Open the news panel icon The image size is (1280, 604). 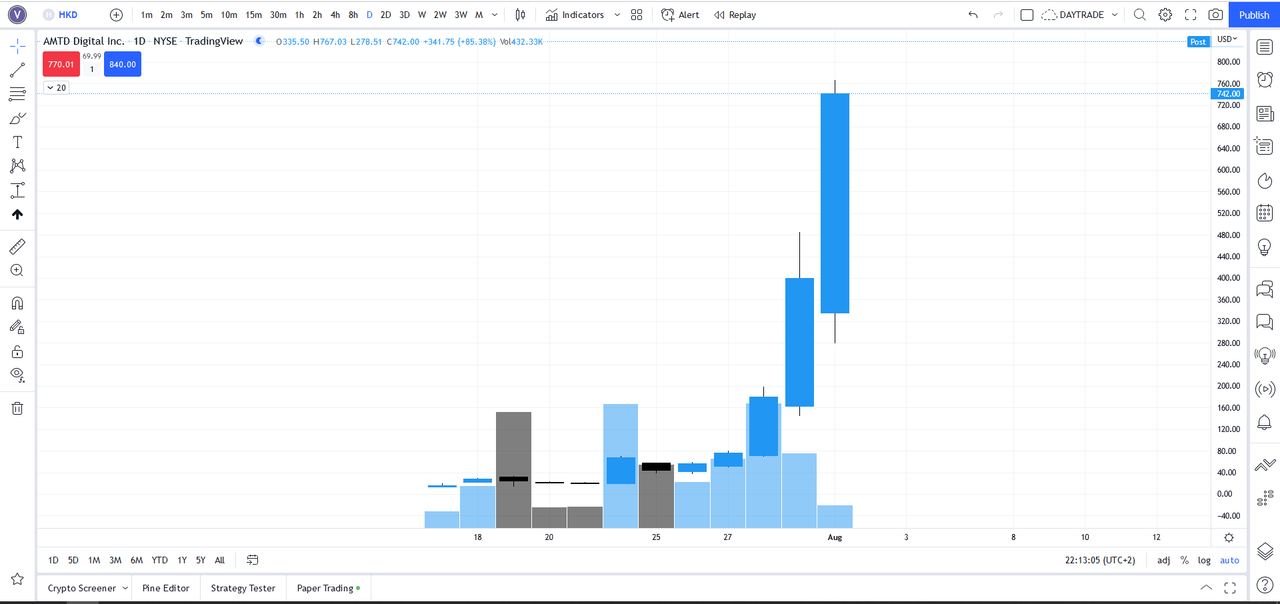[1265, 113]
